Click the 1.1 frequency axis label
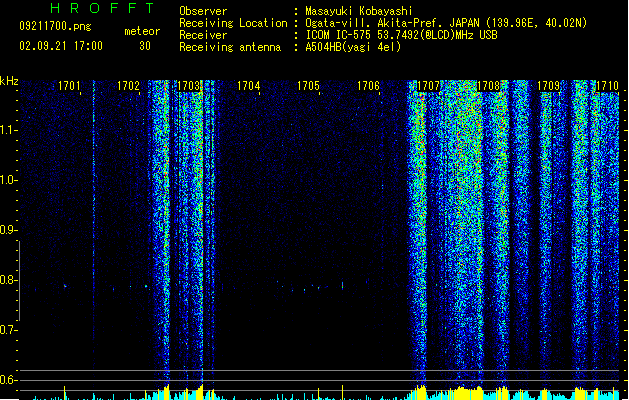 pos(8,130)
